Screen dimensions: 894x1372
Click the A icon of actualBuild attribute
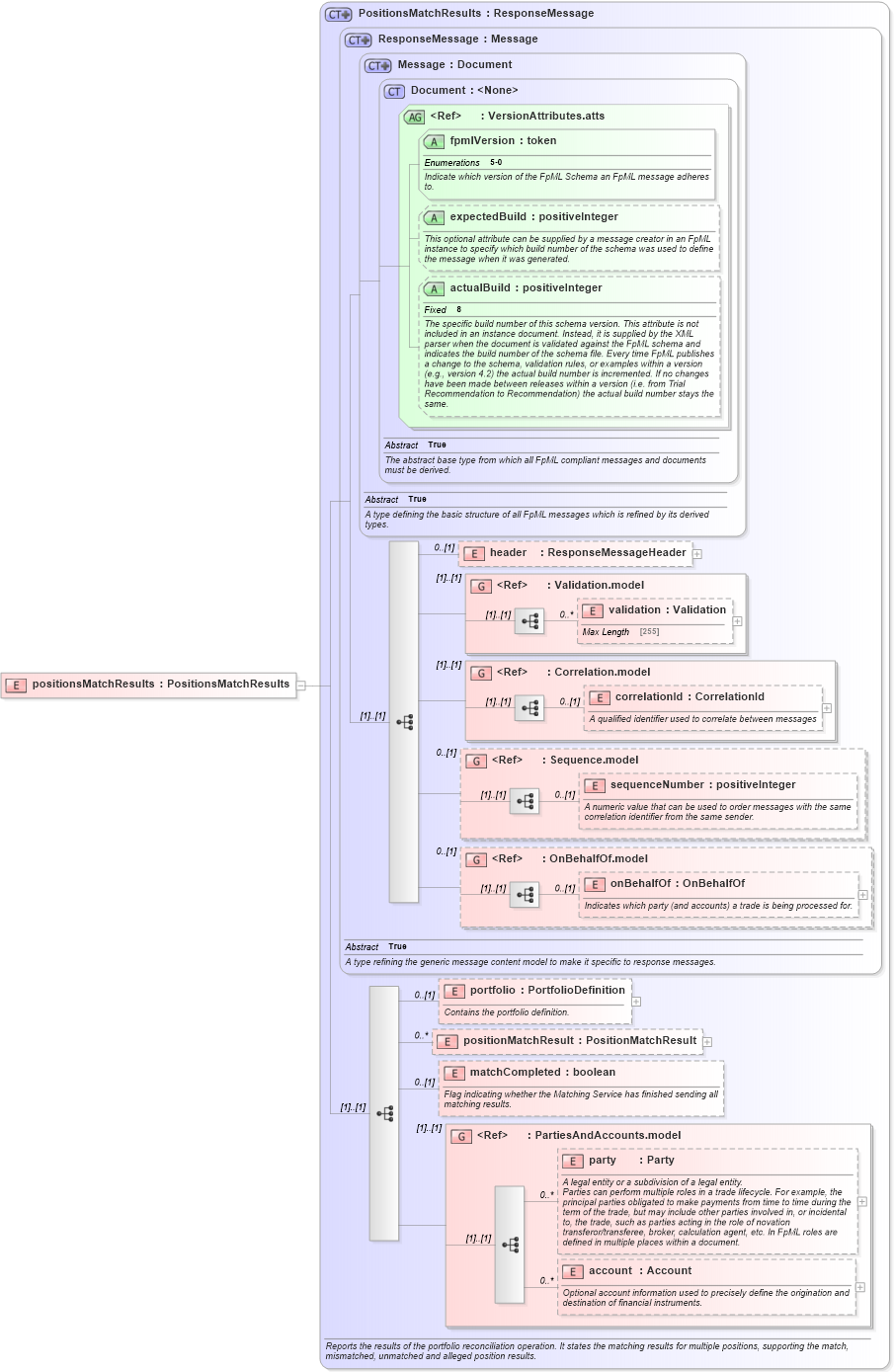coord(434,288)
